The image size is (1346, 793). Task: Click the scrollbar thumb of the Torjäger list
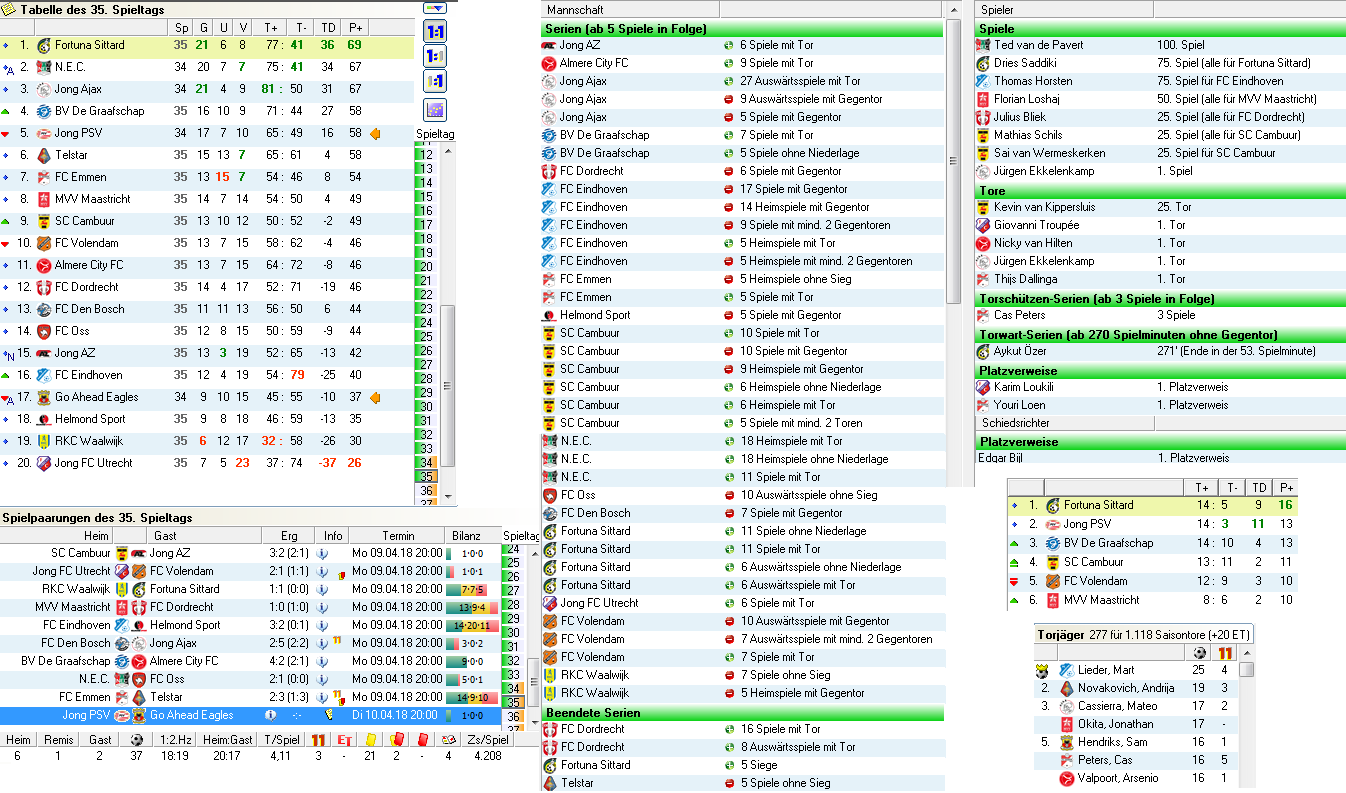tap(1246, 670)
